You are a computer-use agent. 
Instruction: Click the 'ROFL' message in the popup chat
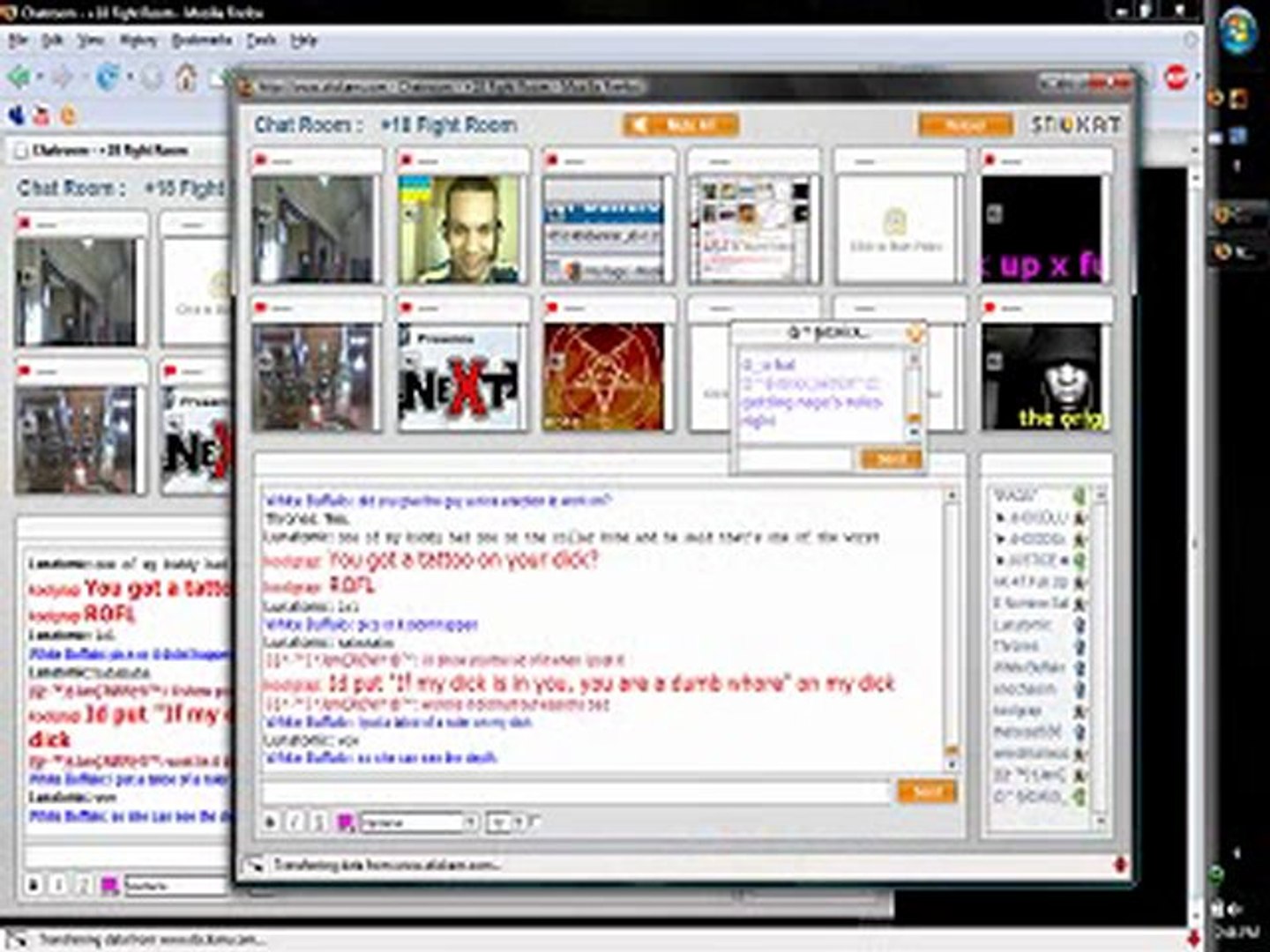351,584
